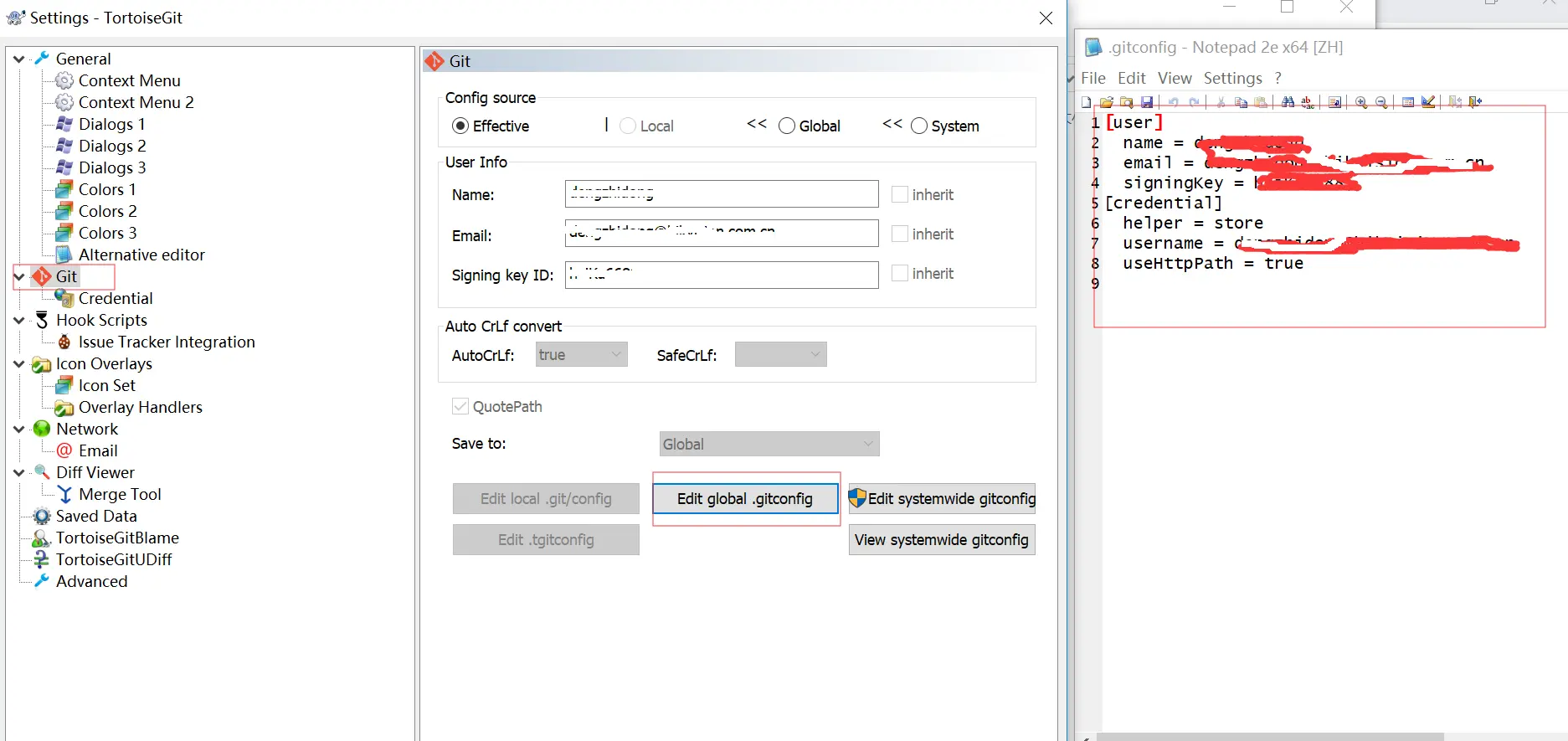Screen dimensions: 1568x741
Task: Zoom in with the magnifier plus icon
Action: pyautogui.click(x=1361, y=102)
